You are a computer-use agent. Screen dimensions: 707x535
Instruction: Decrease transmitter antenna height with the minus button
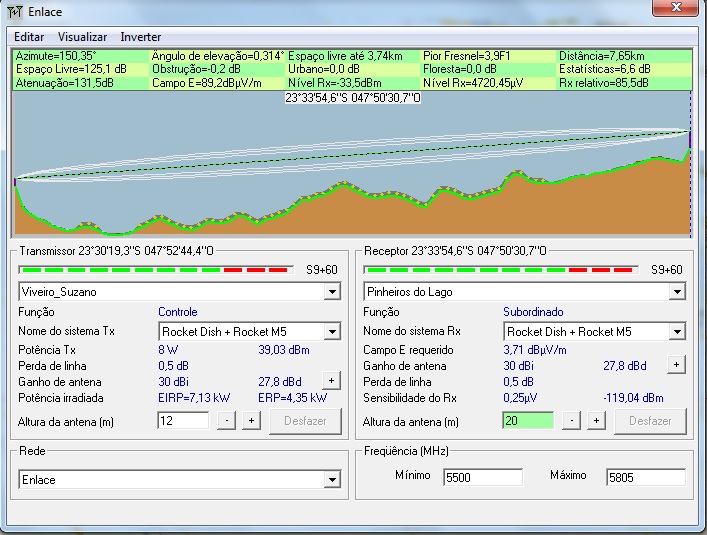pyautogui.click(x=227, y=421)
